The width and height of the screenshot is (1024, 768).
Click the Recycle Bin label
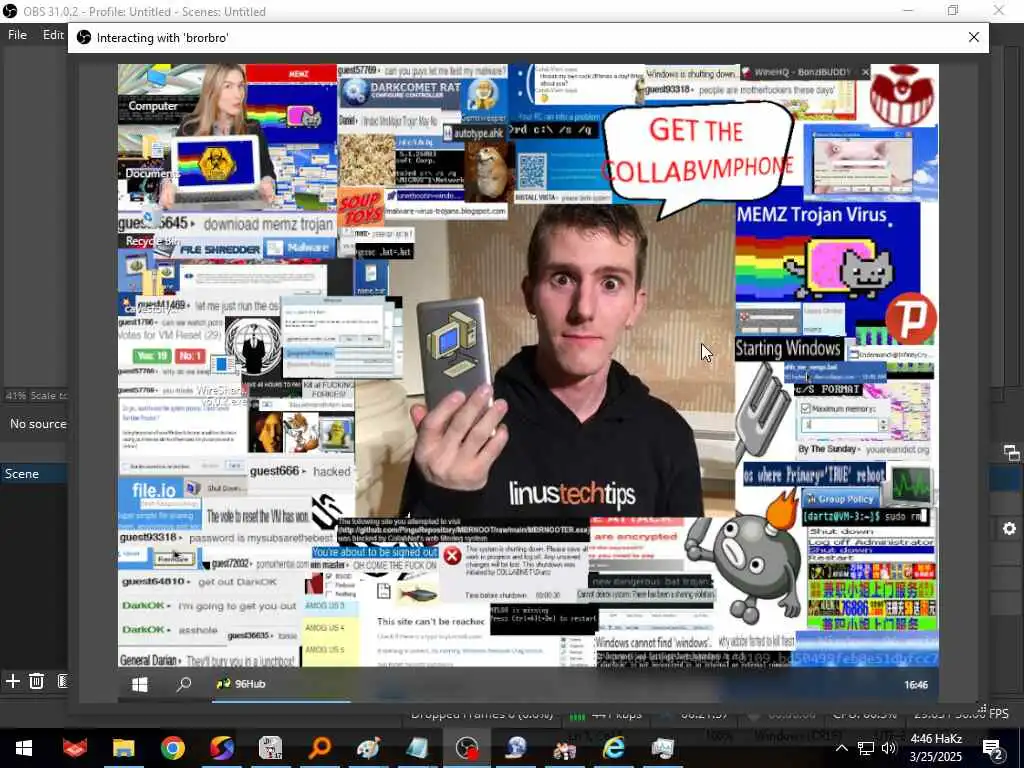(x=152, y=241)
